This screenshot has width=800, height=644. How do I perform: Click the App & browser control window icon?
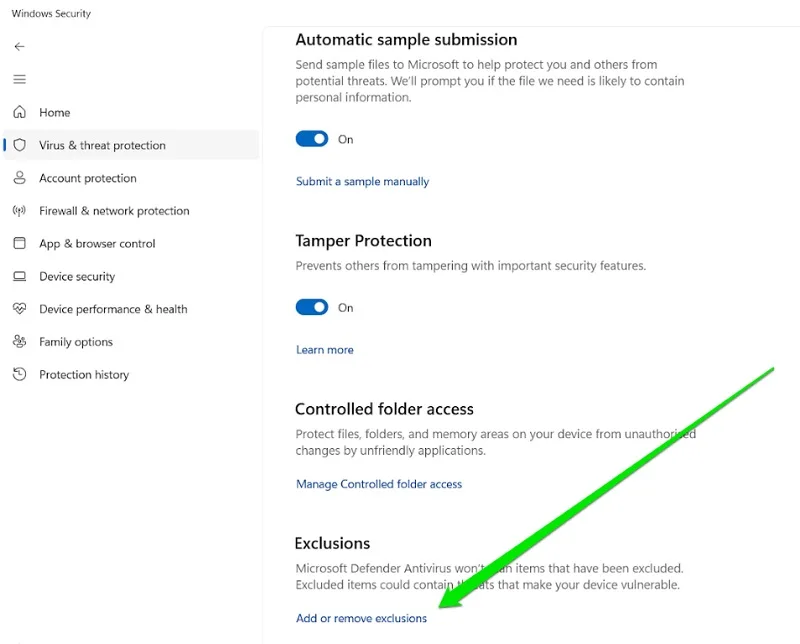pyautogui.click(x=19, y=243)
